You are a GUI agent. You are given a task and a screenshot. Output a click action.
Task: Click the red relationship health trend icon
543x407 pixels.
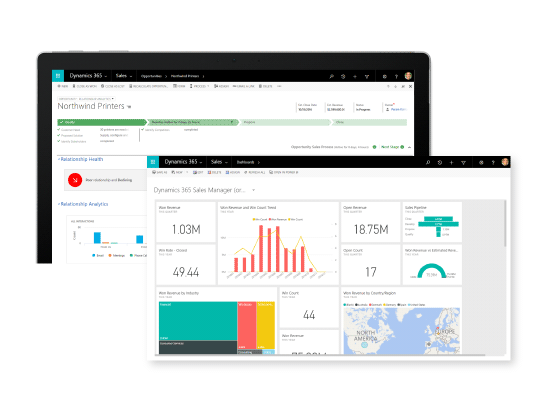[75, 180]
